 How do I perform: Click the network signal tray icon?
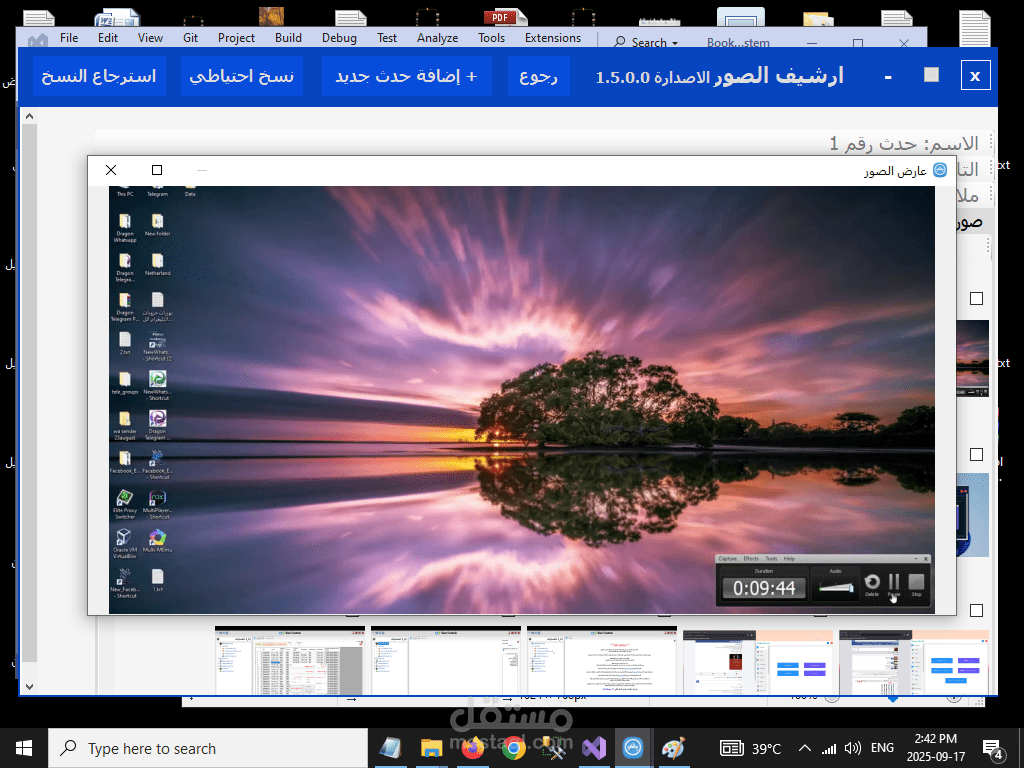[x=829, y=748]
